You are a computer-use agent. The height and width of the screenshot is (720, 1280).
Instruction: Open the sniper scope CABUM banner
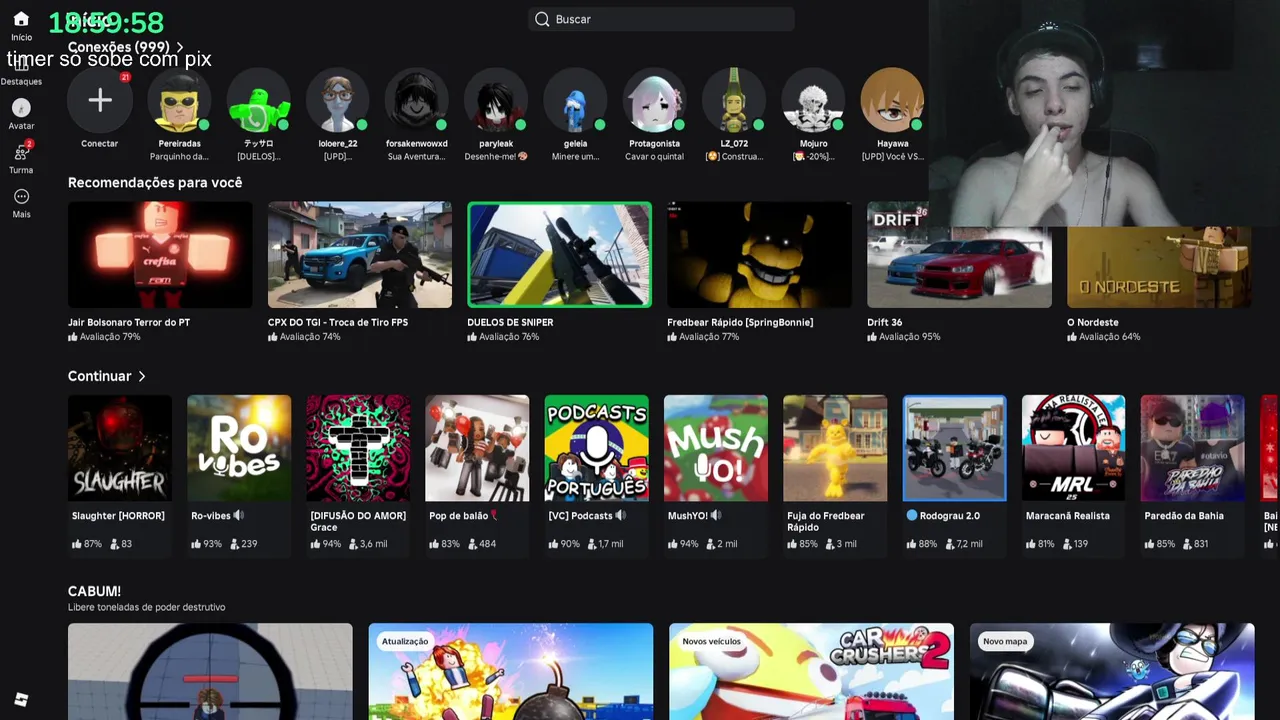(210, 671)
